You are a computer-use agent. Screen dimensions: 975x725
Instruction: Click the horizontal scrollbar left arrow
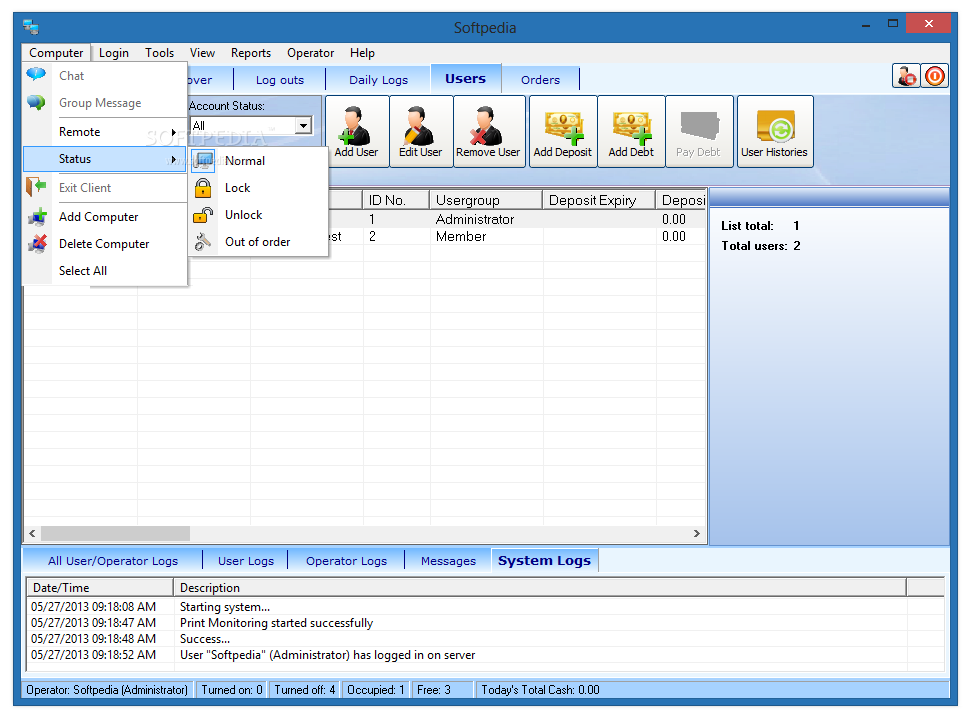(32, 533)
